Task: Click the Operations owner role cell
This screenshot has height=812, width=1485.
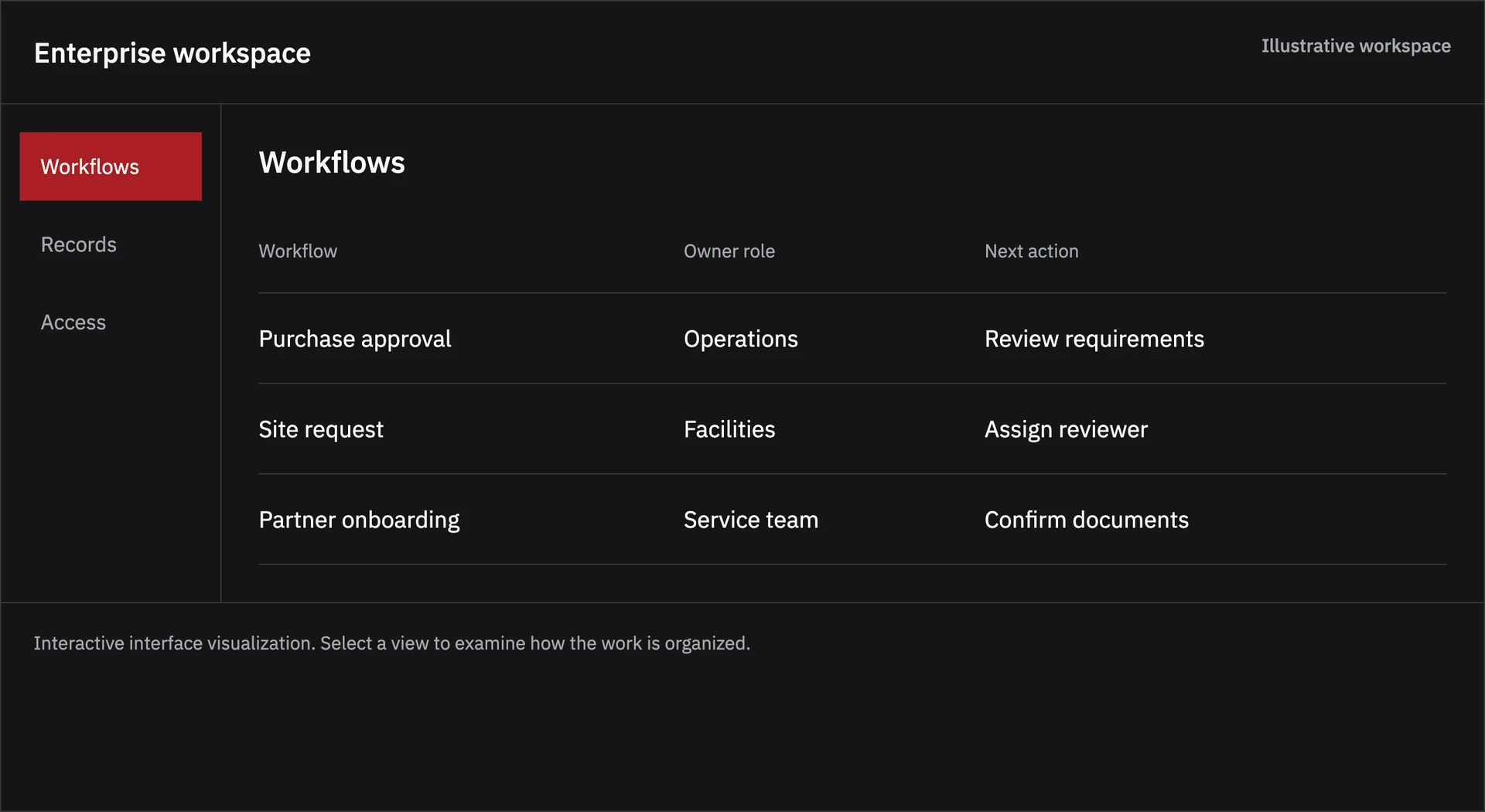Action: [741, 339]
